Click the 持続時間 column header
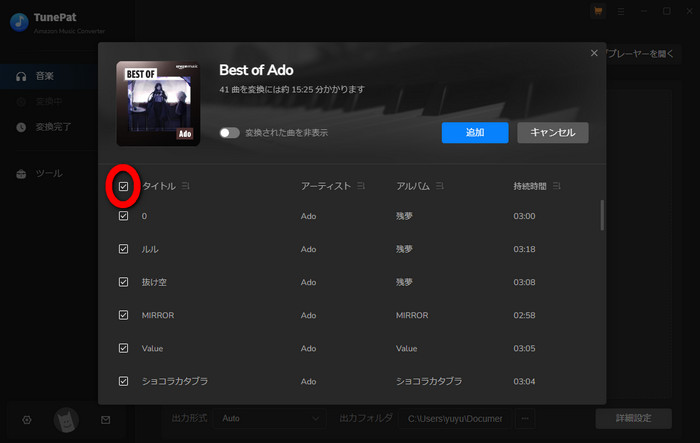The height and width of the screenshot is (443, 700). [530, 186]
